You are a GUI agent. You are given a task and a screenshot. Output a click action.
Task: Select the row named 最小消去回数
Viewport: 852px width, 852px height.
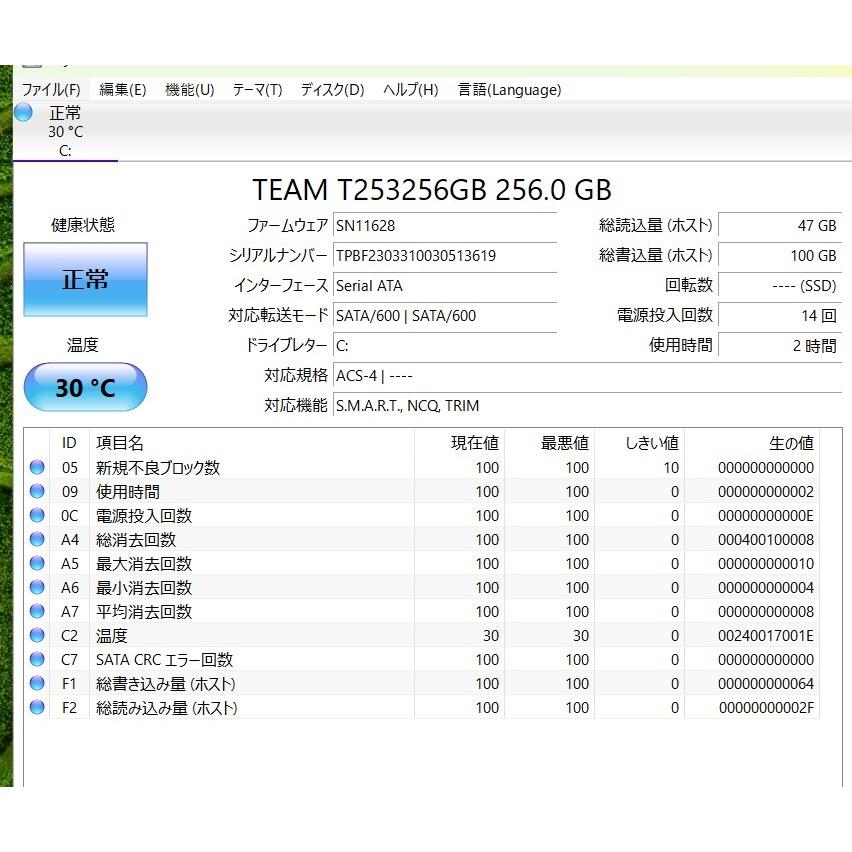[422, 587]
